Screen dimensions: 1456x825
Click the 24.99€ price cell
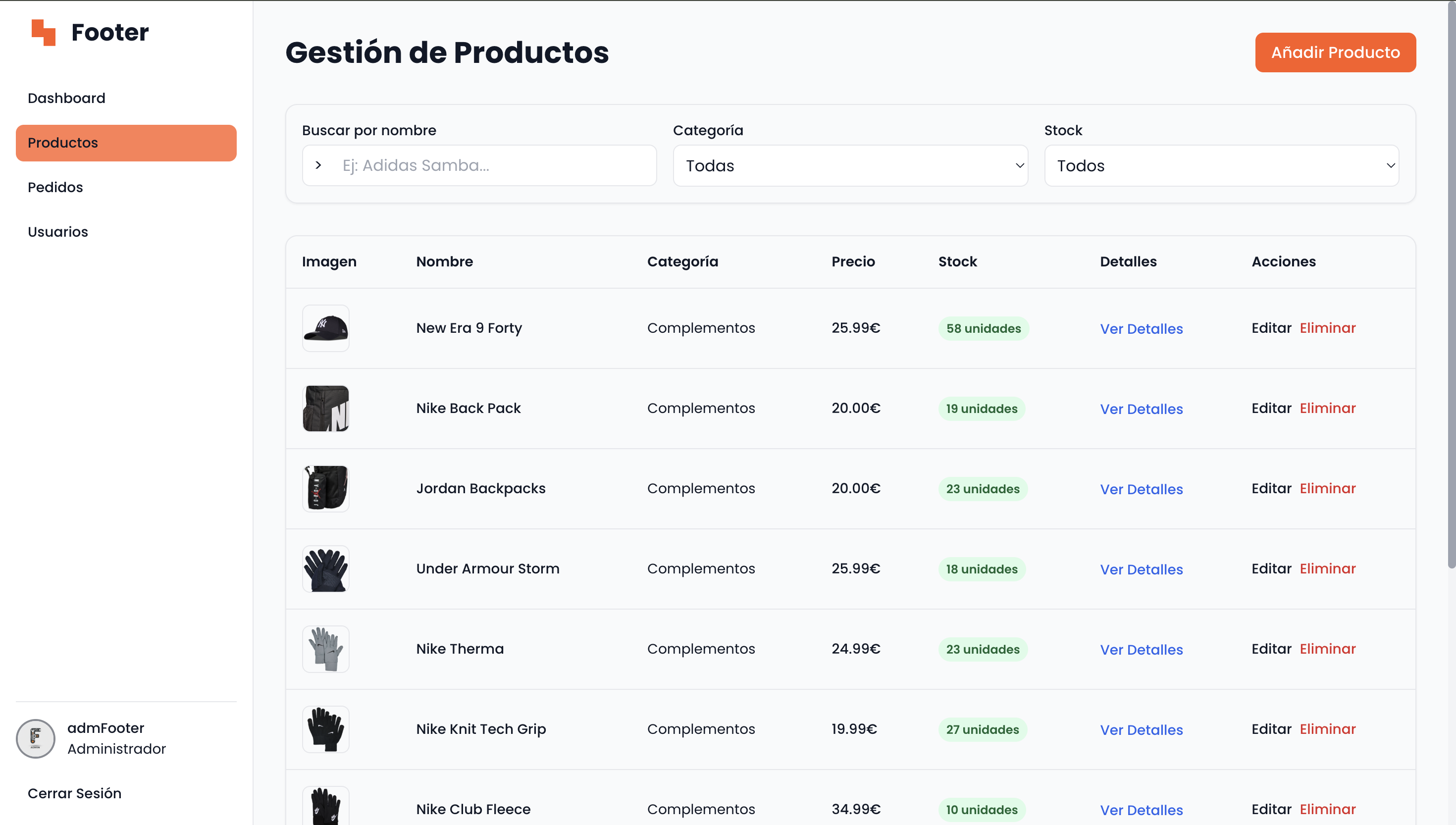click(x=856, y=649)
